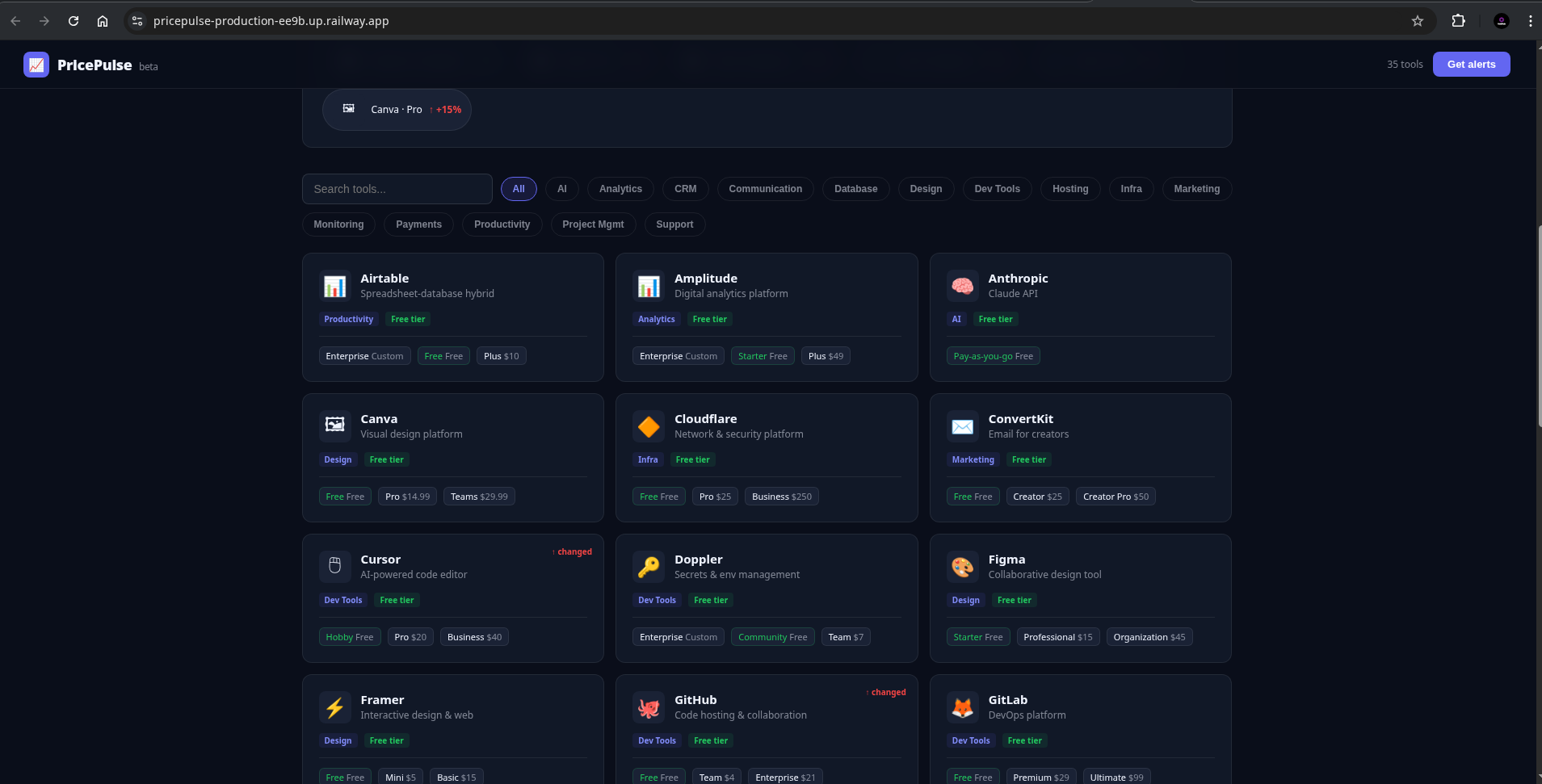Open browser extensions menu
The height and width of the screenshot is (784, 1542).
pos(1458,21)
